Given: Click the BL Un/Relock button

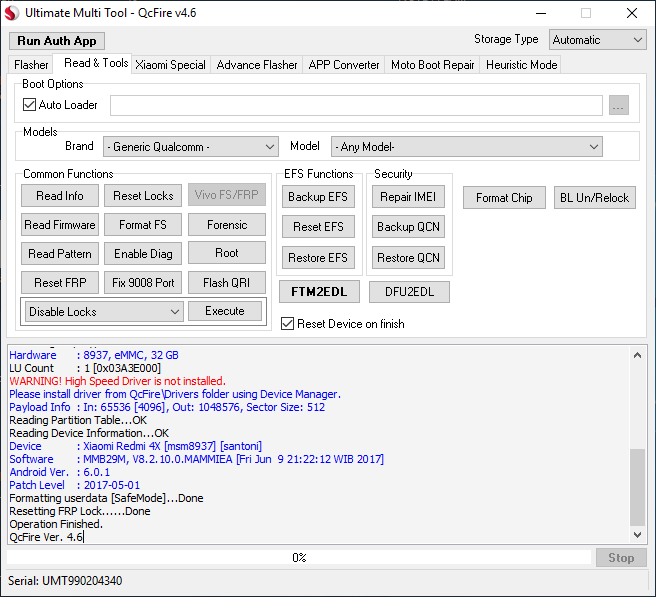Looking at the screenshot, I should pos(594,197).
